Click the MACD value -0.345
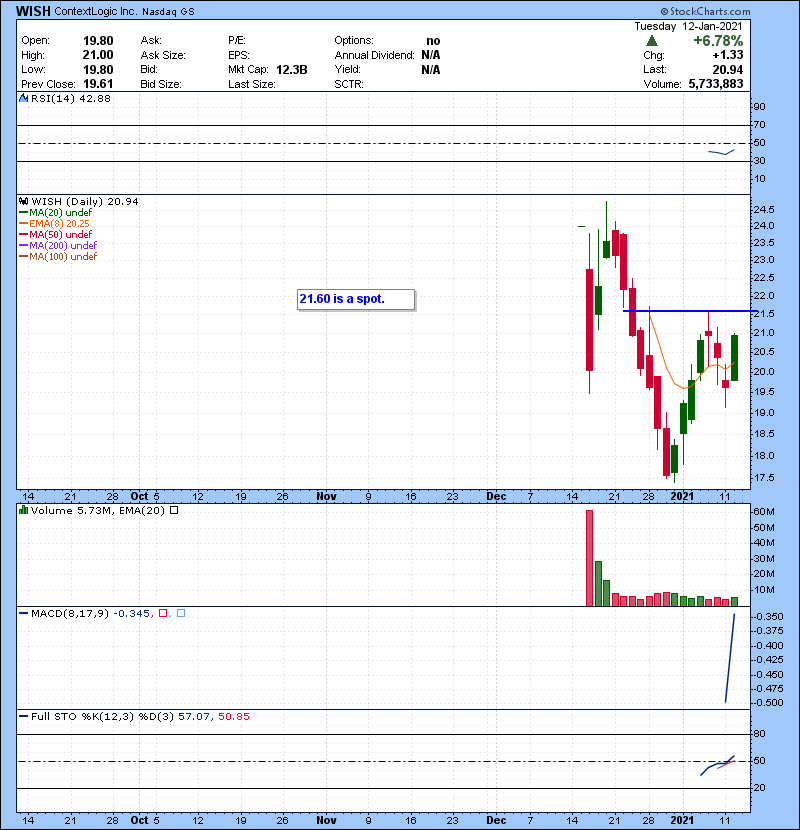The height and width of the screenshot is (830, 800). [x=131, y=613]
